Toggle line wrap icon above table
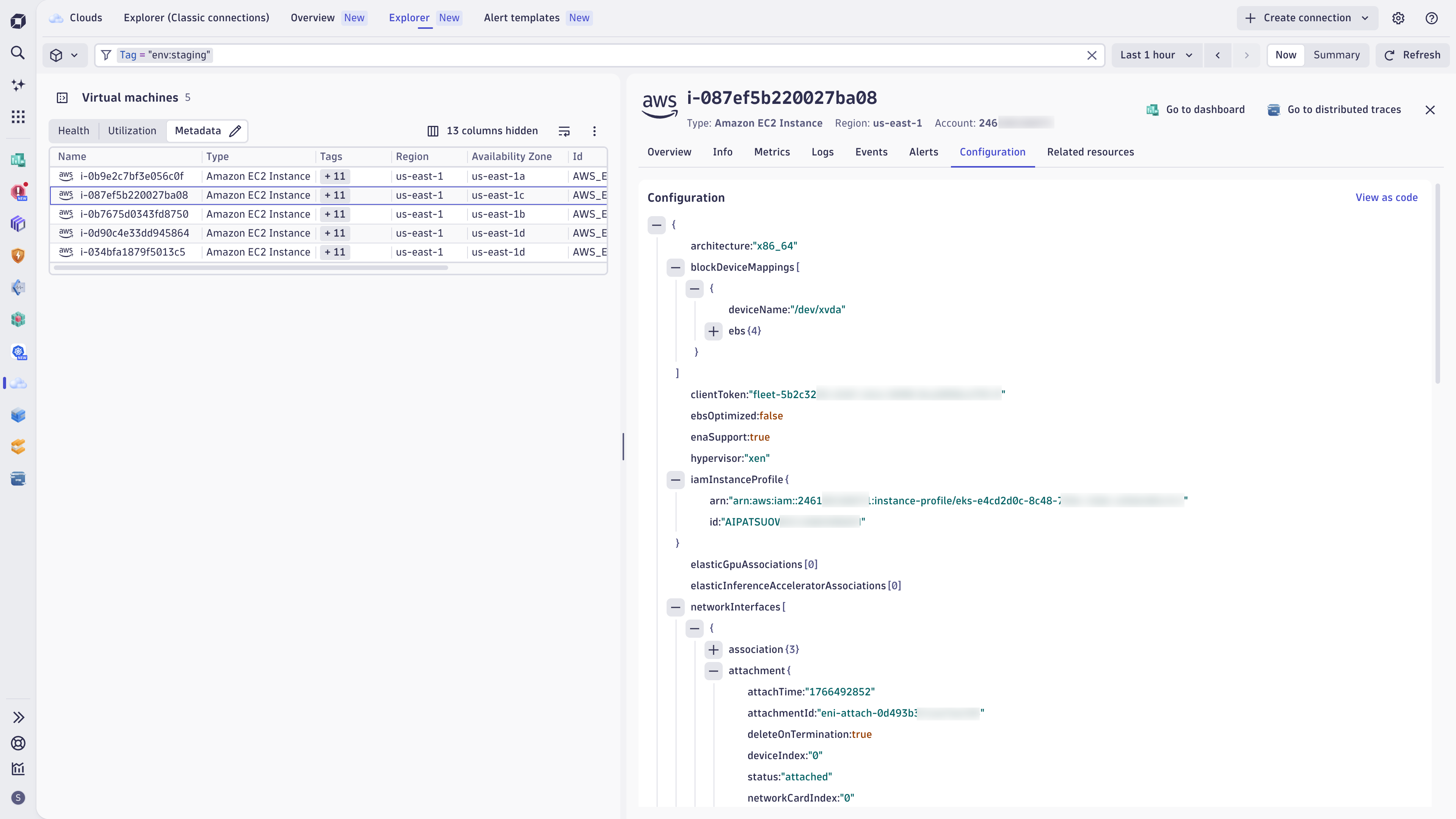The height and width of the screenshot is (819, 1456). [563, 131]
